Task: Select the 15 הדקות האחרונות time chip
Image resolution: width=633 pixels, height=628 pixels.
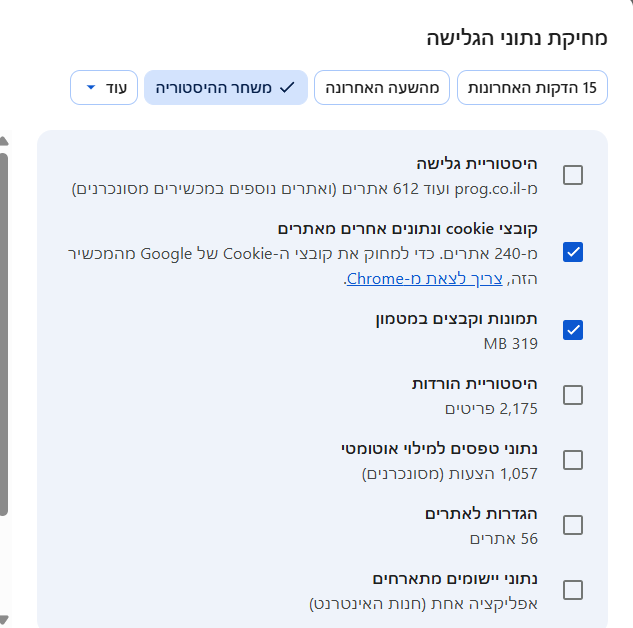Action: (533, 88)
